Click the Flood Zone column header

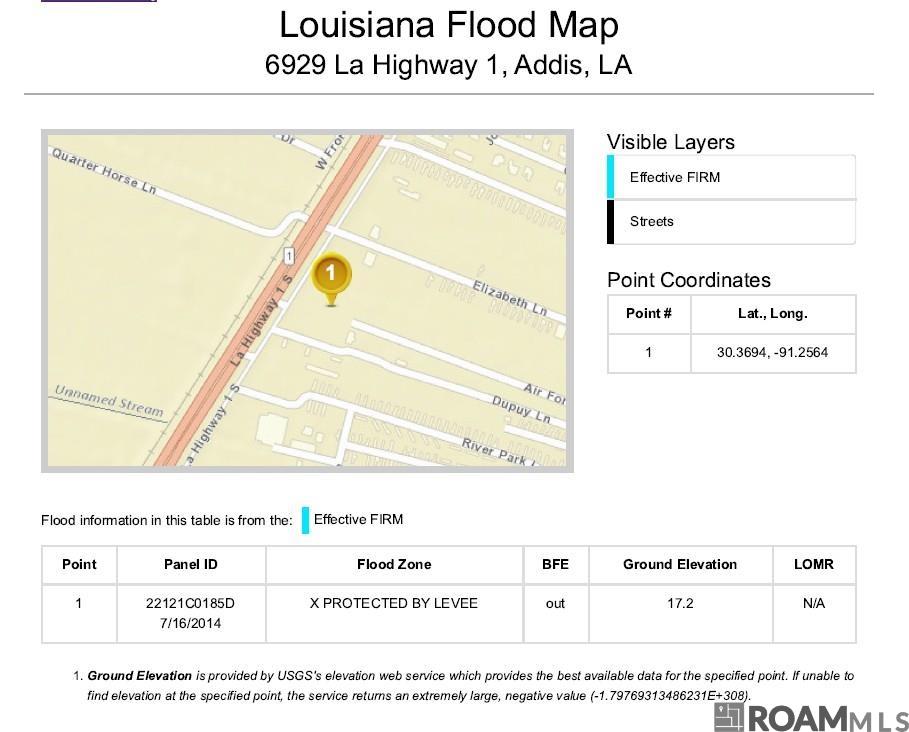pos(394,565)
